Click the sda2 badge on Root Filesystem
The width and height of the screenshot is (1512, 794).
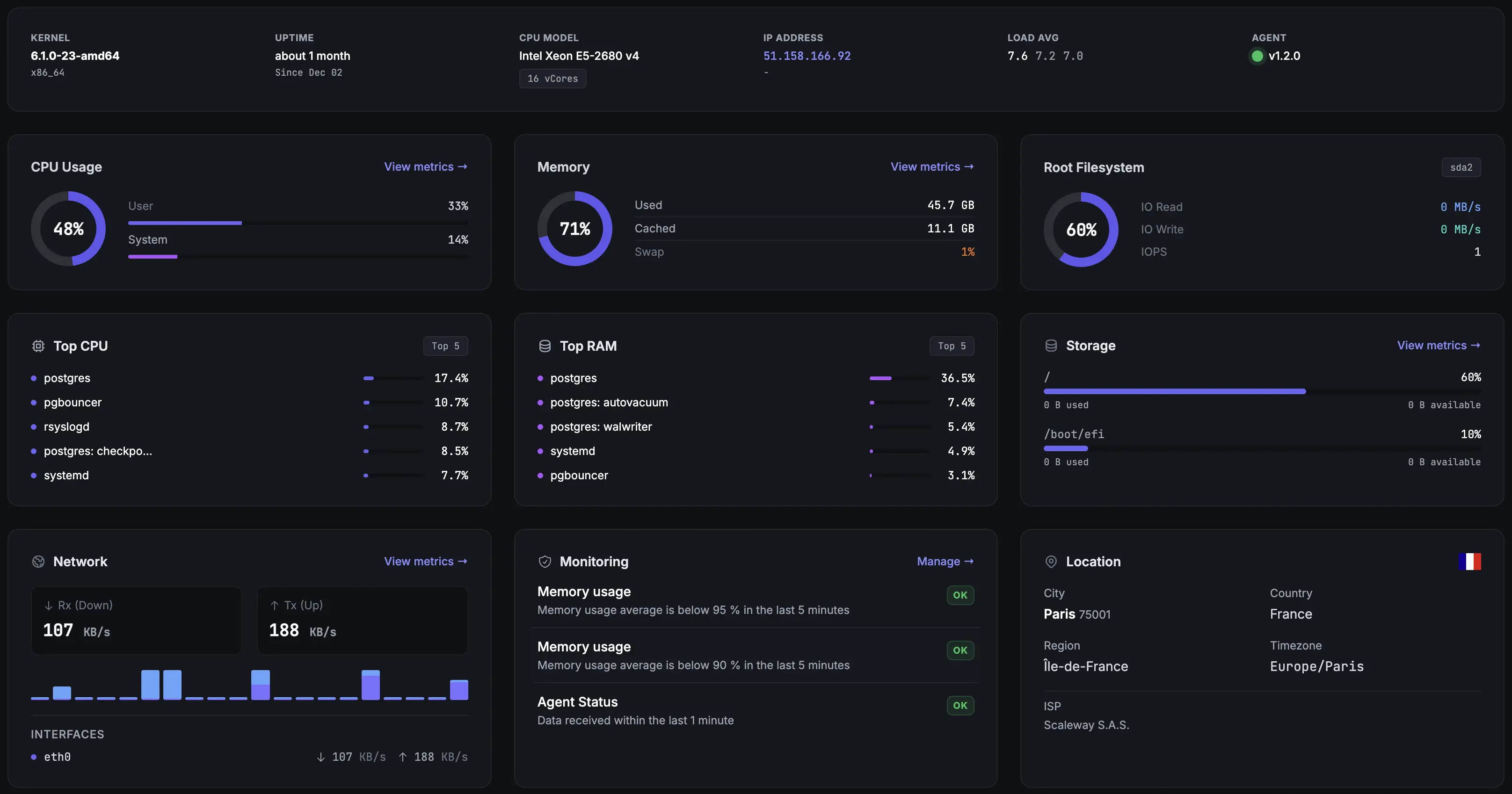[x=1461, y=166]
